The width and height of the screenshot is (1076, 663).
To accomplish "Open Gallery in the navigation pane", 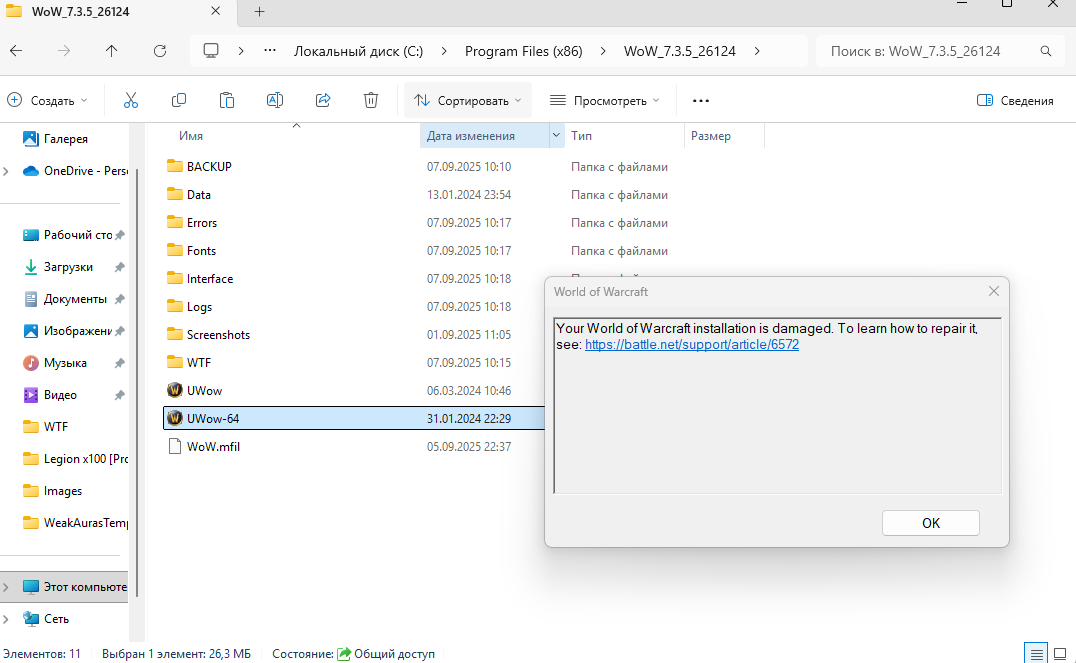I will tap(56, 139).
